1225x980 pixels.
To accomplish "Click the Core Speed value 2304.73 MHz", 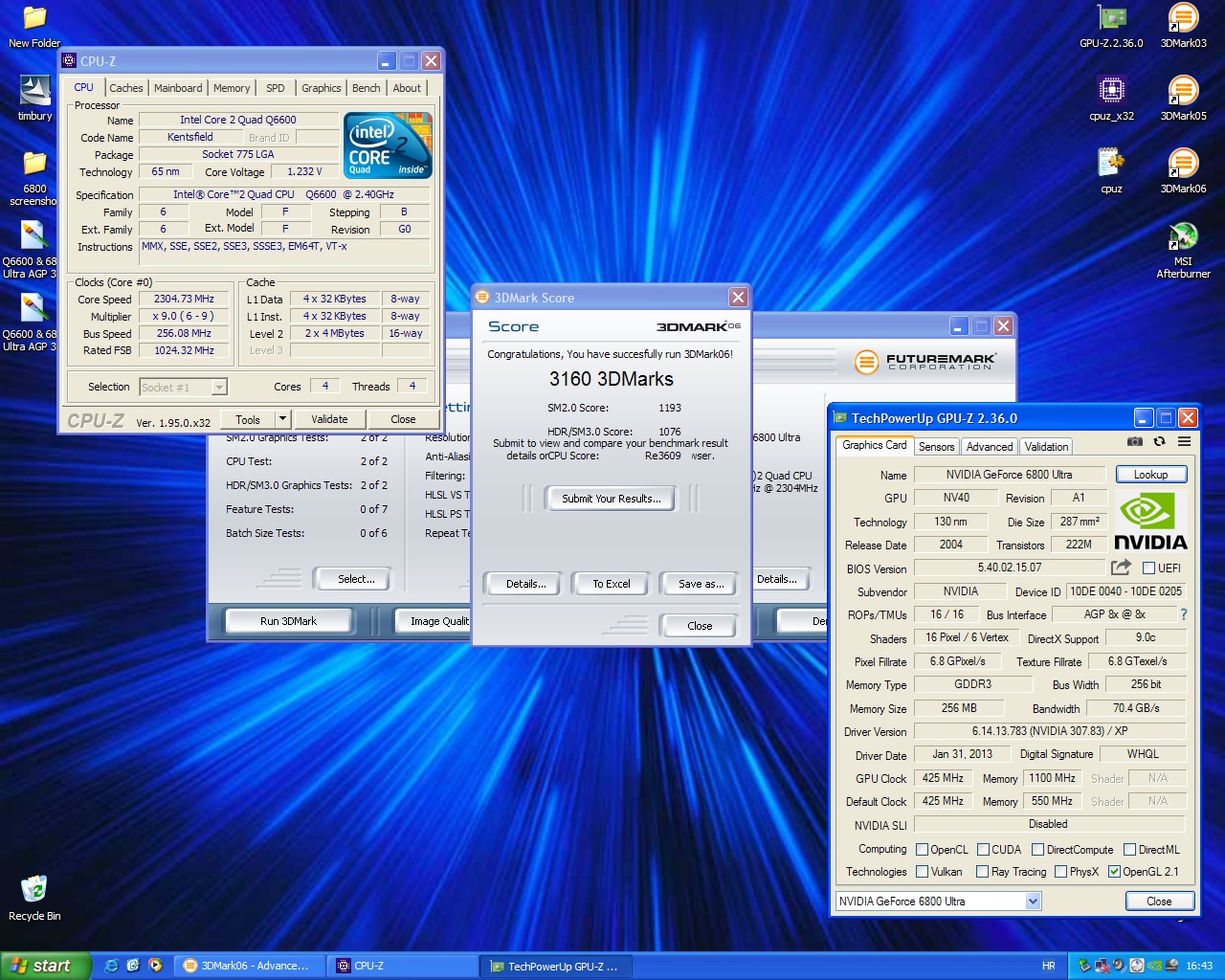I will click(x=184, y=299).
